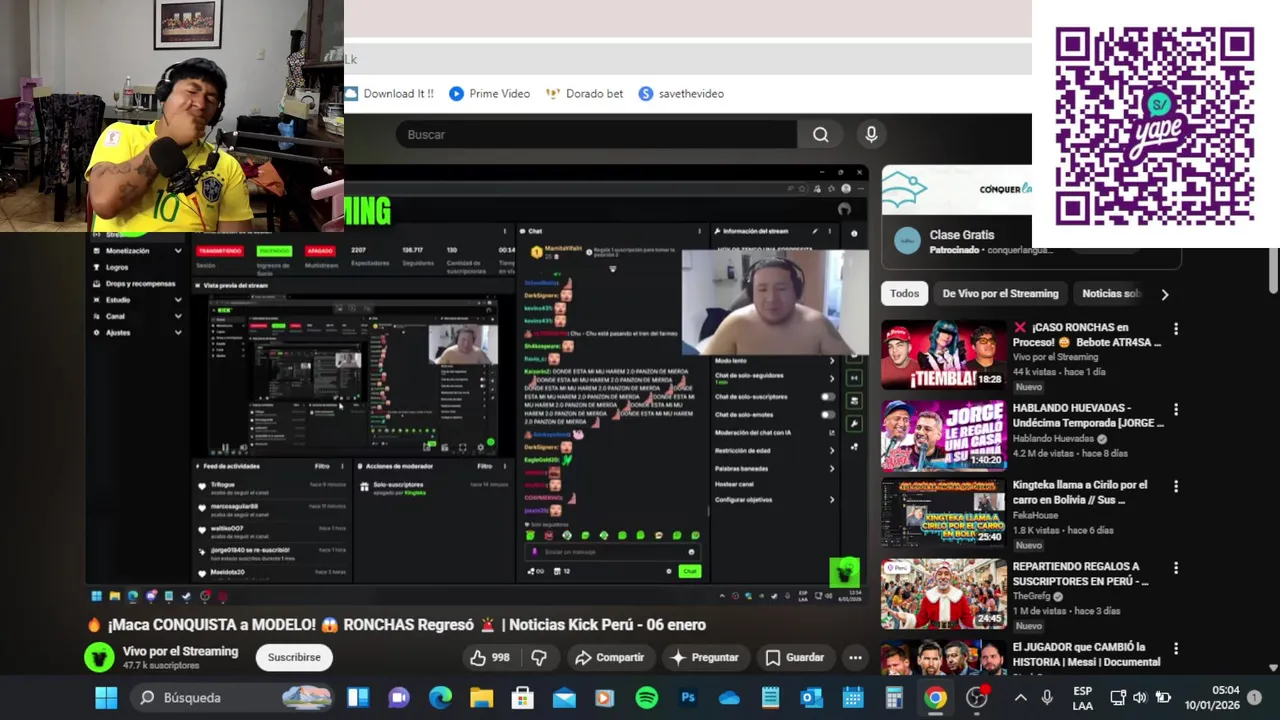Open volume control in system tray
The height and width of the screenshot is (720, 1280).
(x=1139, y=697)
